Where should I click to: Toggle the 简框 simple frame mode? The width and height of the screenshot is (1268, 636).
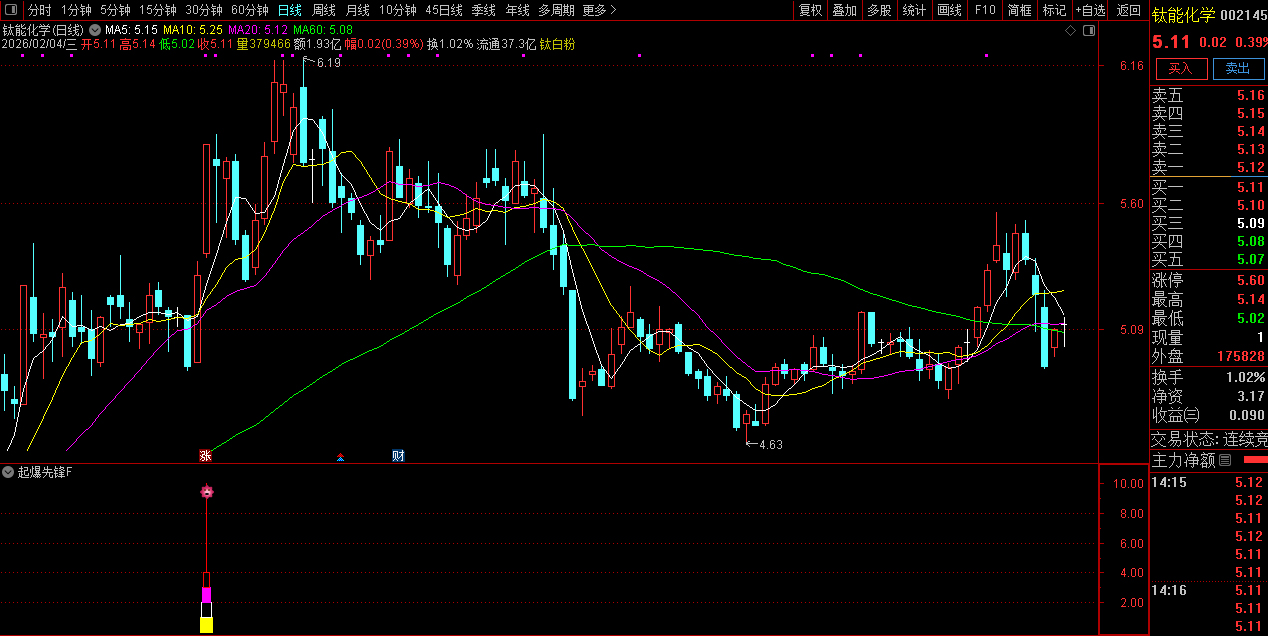coord(1020,10)
